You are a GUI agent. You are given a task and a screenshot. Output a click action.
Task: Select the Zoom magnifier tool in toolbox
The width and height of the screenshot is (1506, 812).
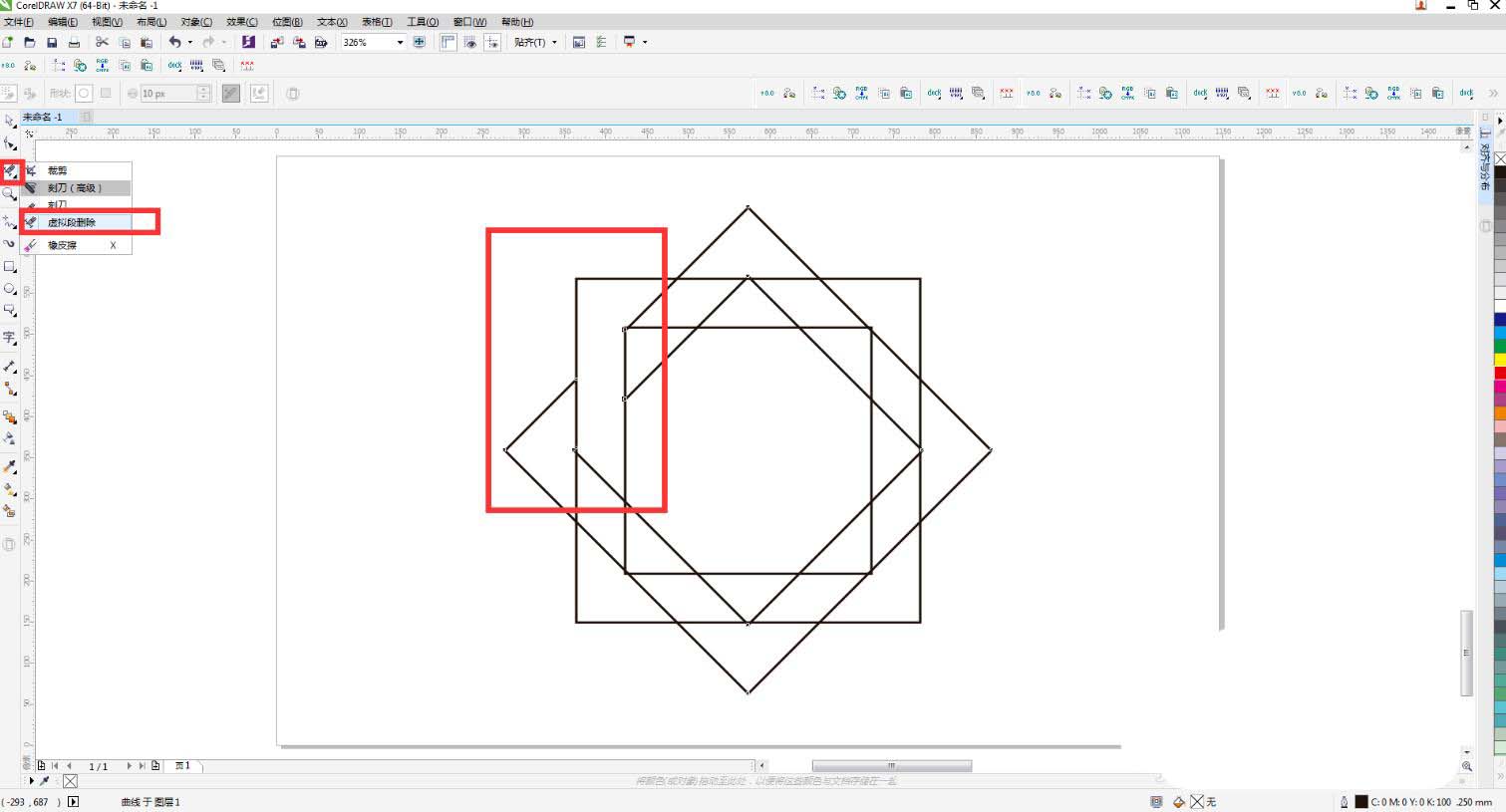pyautogui.click(x=9, y=195)
